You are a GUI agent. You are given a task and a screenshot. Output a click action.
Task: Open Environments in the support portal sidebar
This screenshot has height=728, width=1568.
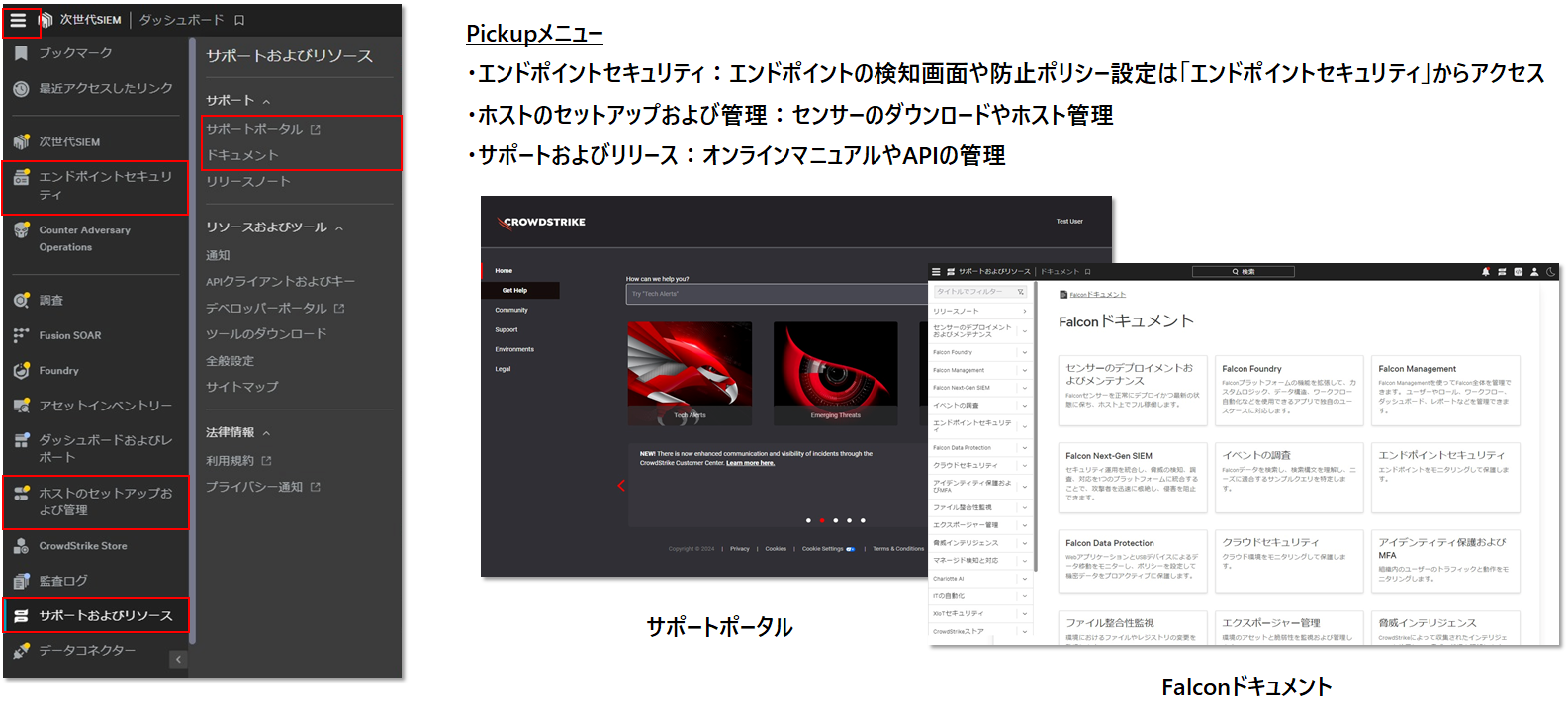[514, 349]
